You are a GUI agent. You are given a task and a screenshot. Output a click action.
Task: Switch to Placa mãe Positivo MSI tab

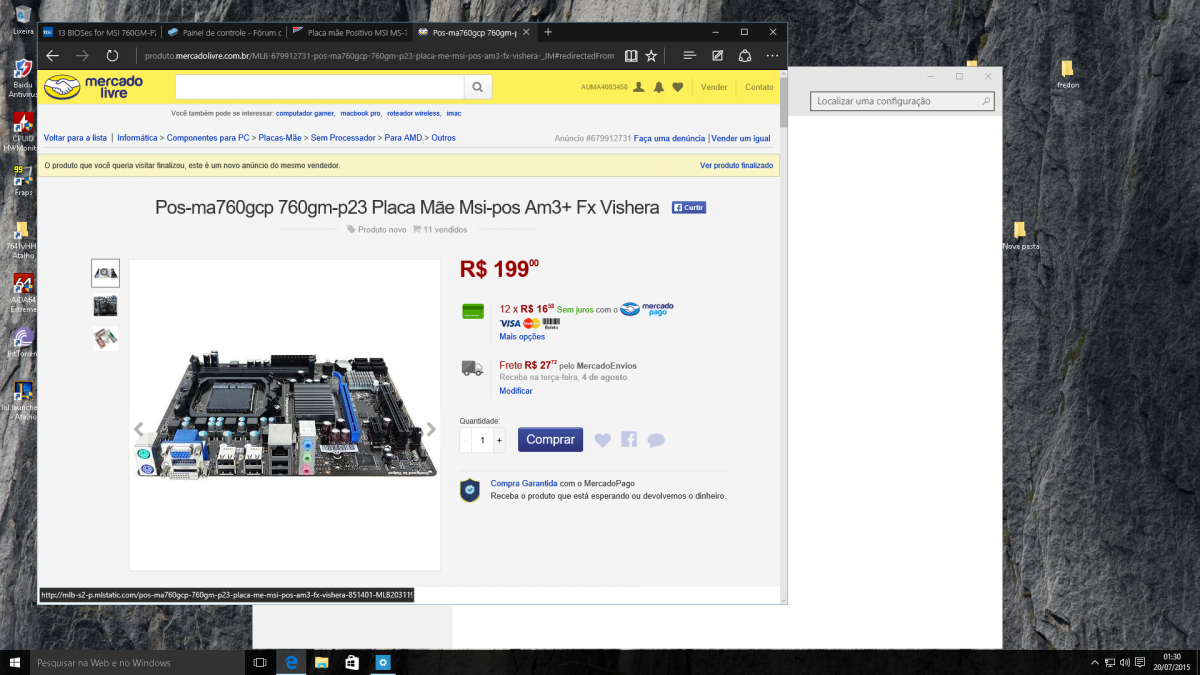coord(350,32)
